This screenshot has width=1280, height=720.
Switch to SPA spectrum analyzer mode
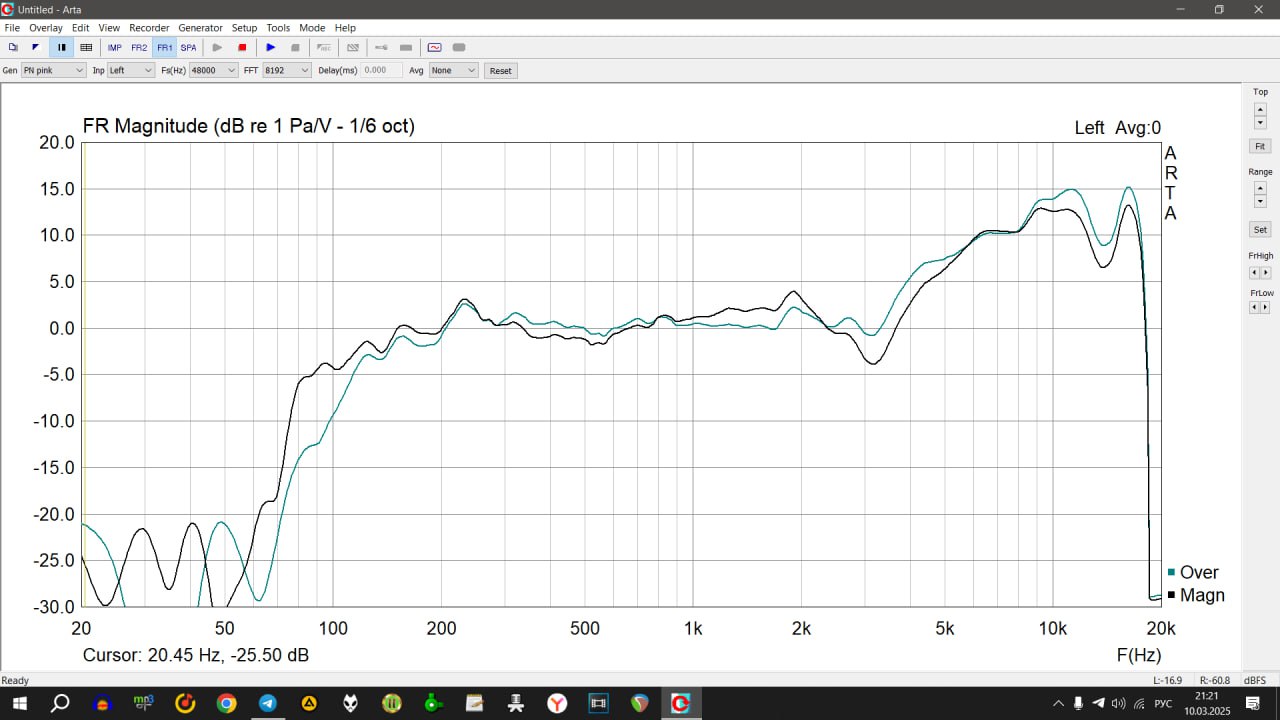(x=188, y=47)
